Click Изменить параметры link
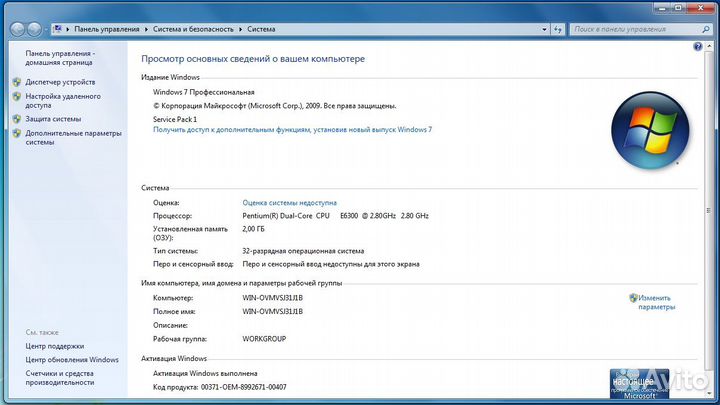The height and width of the screenshot is (405, 720). (x=656, y=302)
